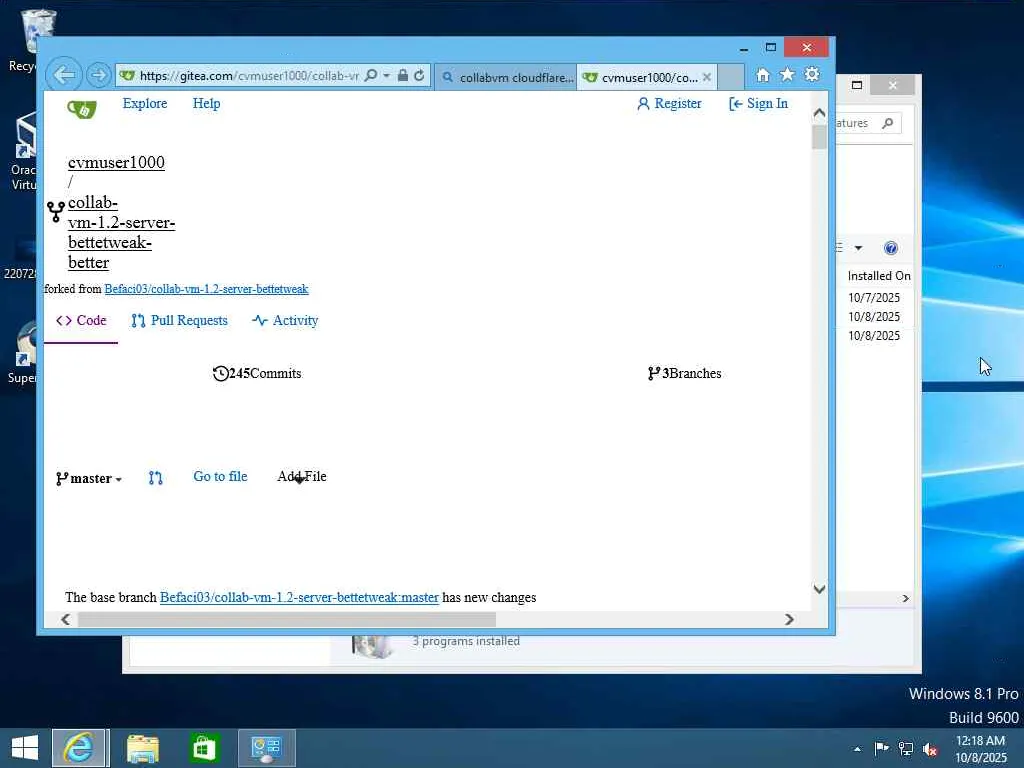Image resolution: width=1024 pixels, height=768 pixels.
Task: Open Befaci03/collab-vm-1.2-server-bettetweak:master base branch link
Action: coord(299,598)
